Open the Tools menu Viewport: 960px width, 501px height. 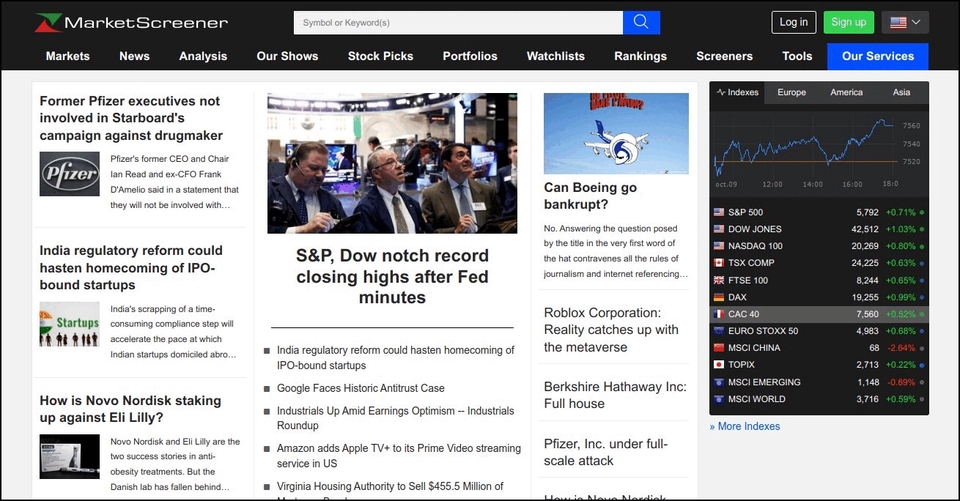(797, 56)
